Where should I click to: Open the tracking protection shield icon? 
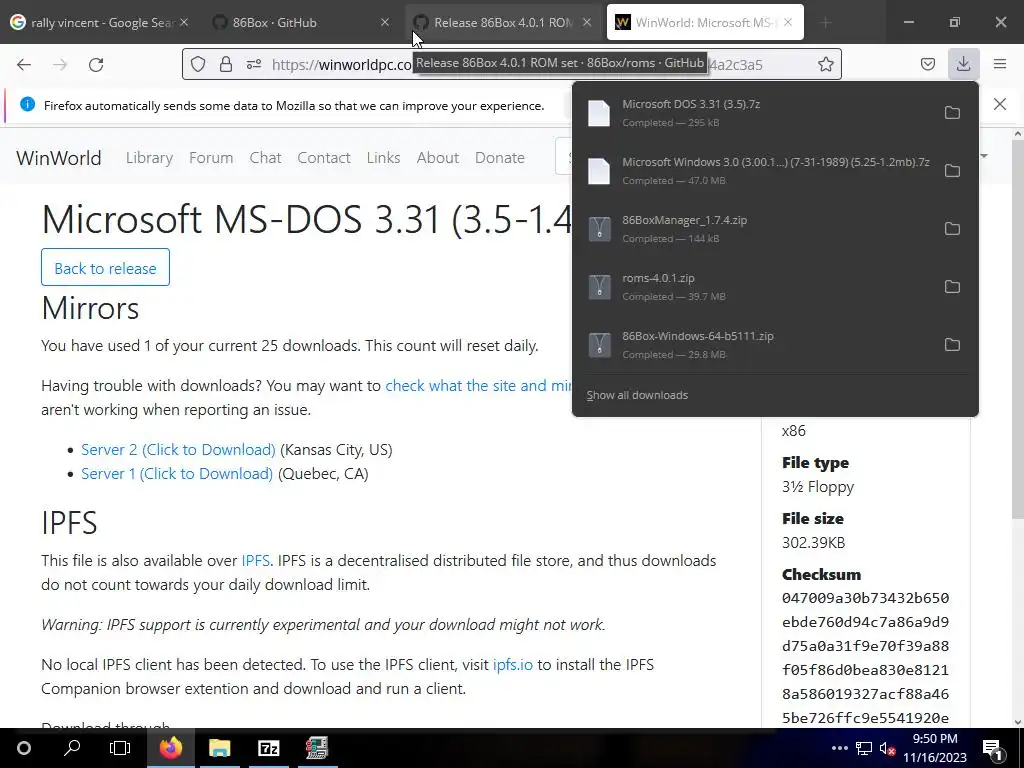[198, 64]
